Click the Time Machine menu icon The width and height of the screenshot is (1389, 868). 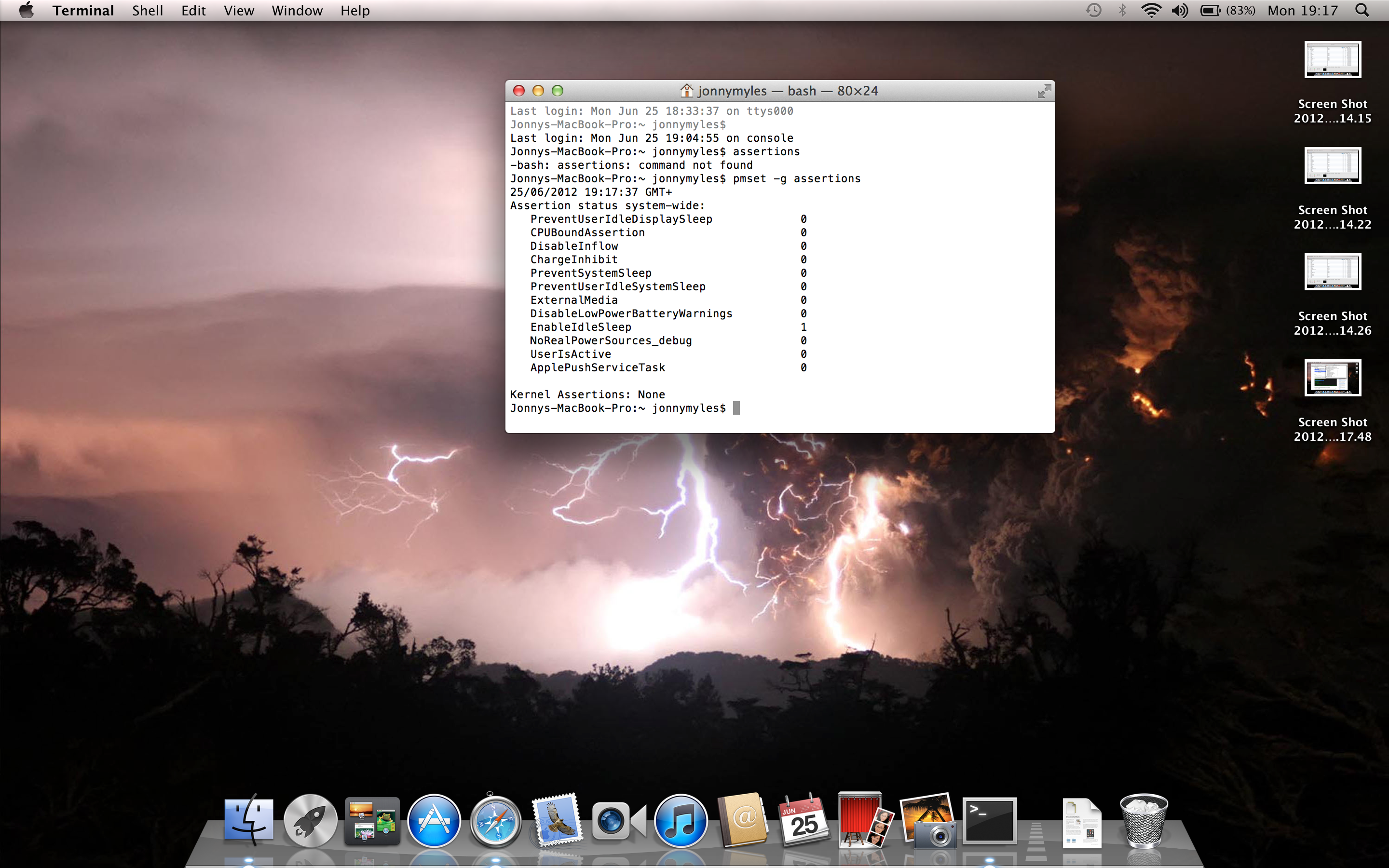pyautogui.click(x=1093, y=10)
